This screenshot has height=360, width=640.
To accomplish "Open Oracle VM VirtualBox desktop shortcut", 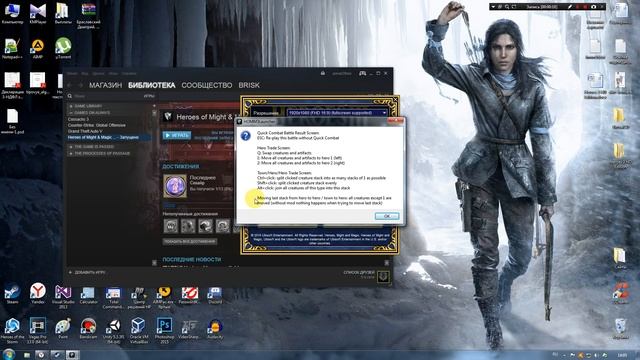I will [139, 330].
